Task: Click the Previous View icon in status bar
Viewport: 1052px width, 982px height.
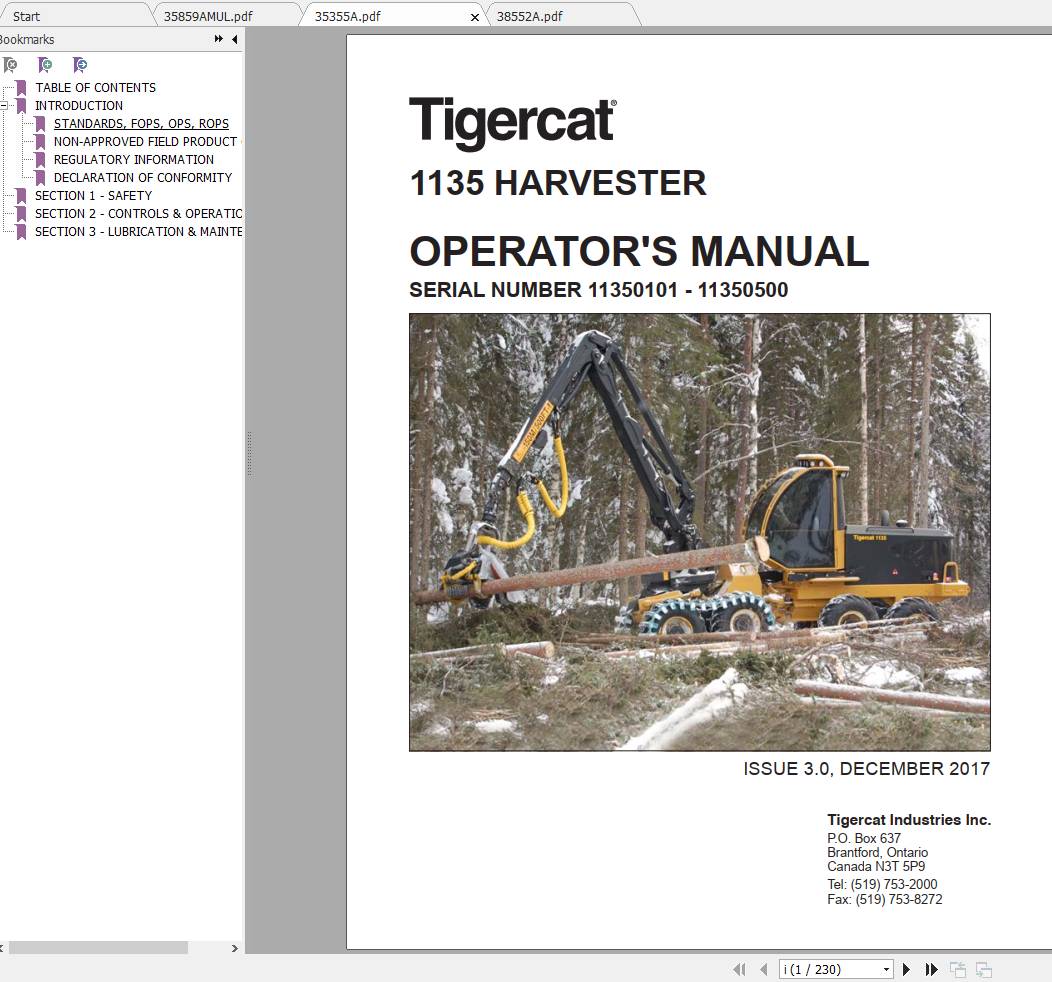Action: coord(957,969)
